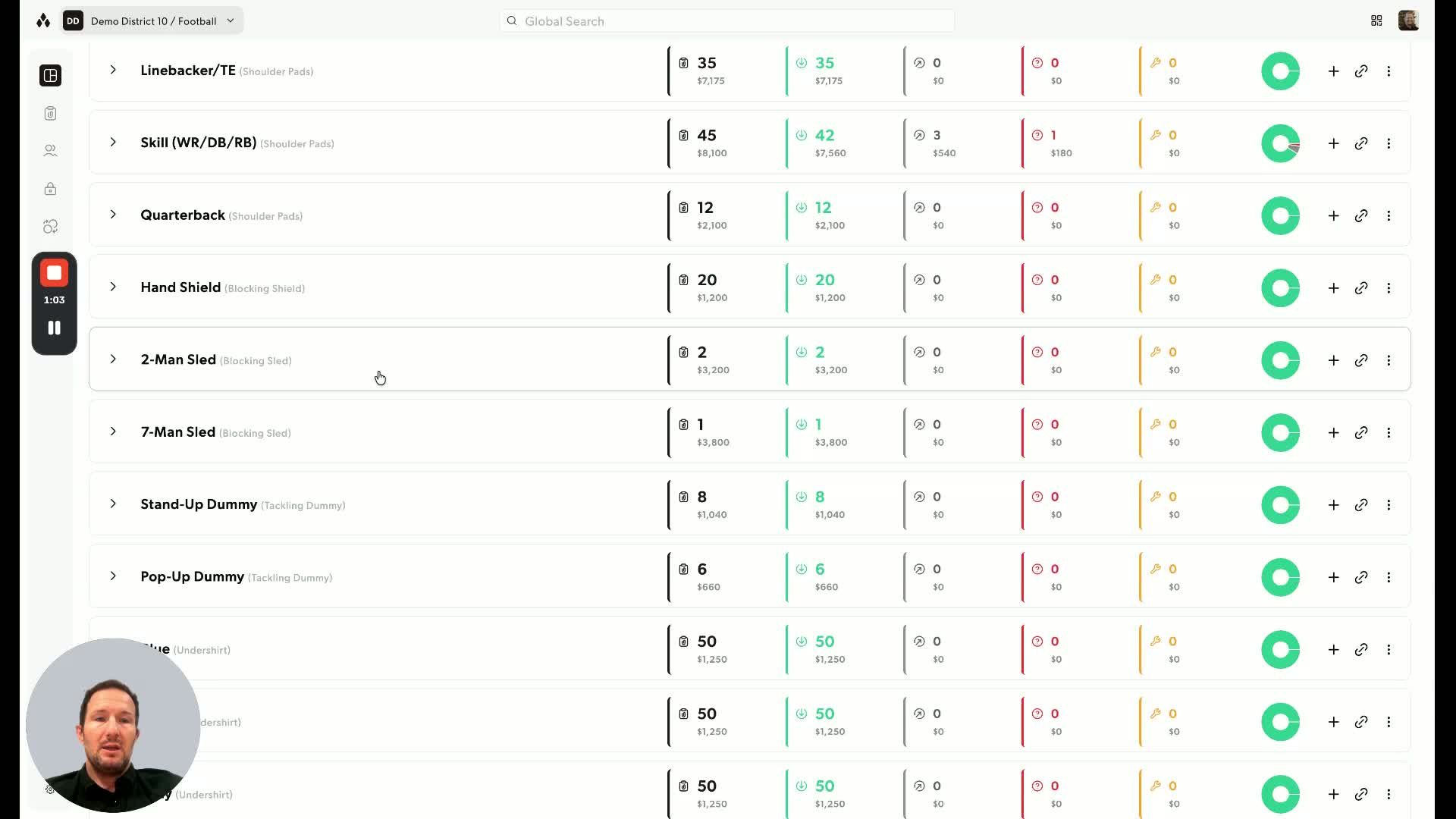The height and width of the screenshot is (819, 1456).
Task: Click the link icon for Pop-Up Dummy row
Action: click(1361, 577)
